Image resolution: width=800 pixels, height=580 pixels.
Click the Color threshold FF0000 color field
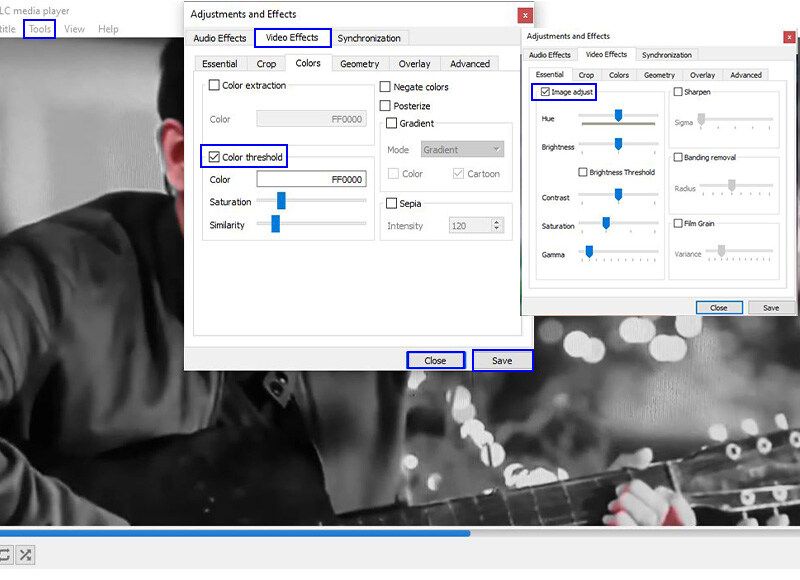coord(311,180)
